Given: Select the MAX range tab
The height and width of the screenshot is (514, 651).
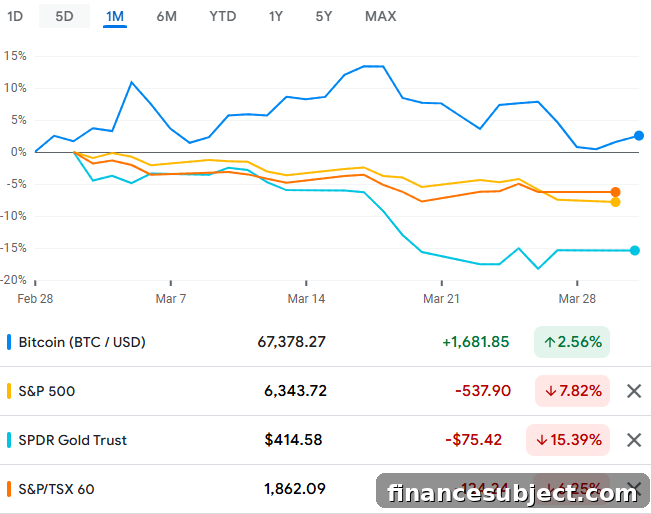Looking at the screenshot, I should 380,16.
